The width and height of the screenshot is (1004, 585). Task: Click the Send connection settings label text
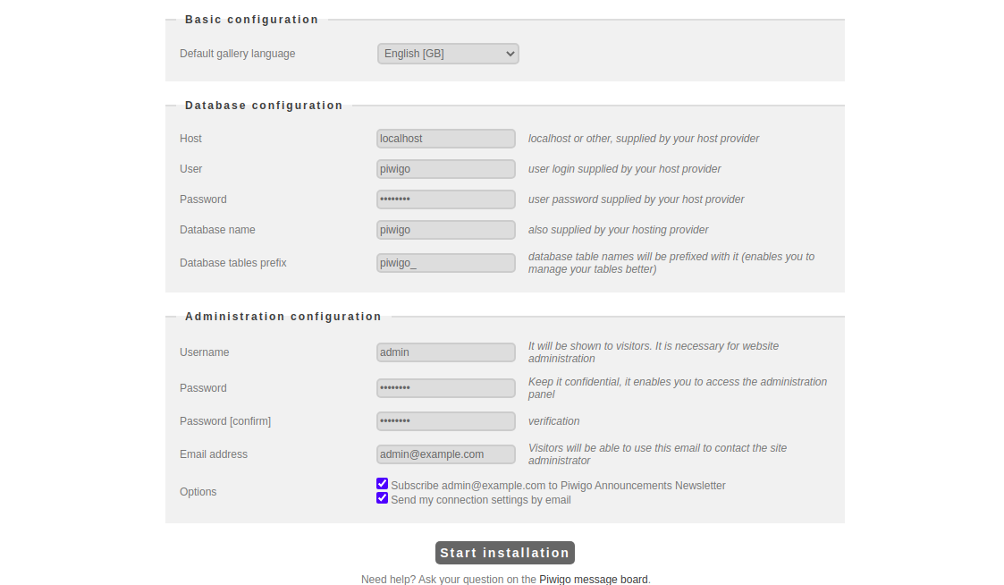click(x=481, y=500)
